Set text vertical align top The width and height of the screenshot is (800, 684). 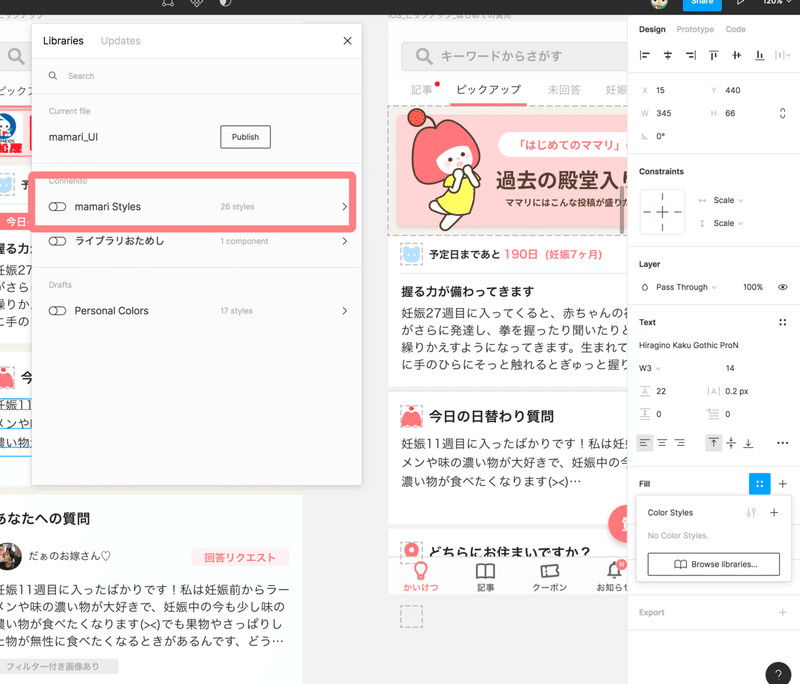point(714,443)
